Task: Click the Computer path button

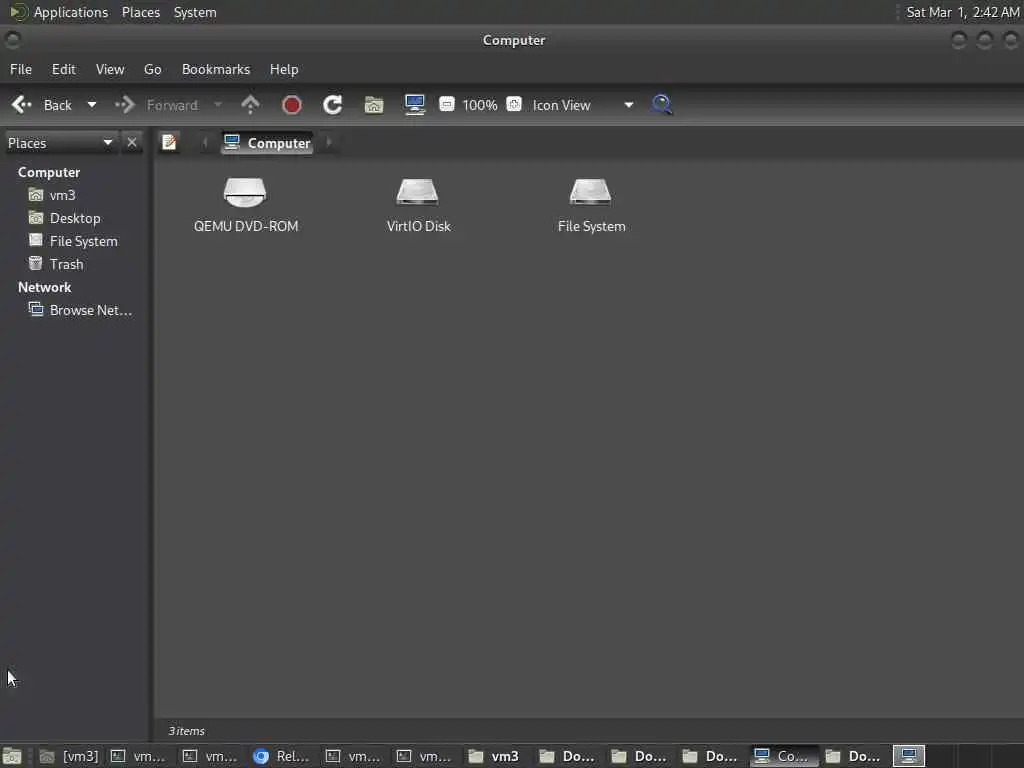Action: [x=267, y=142]
